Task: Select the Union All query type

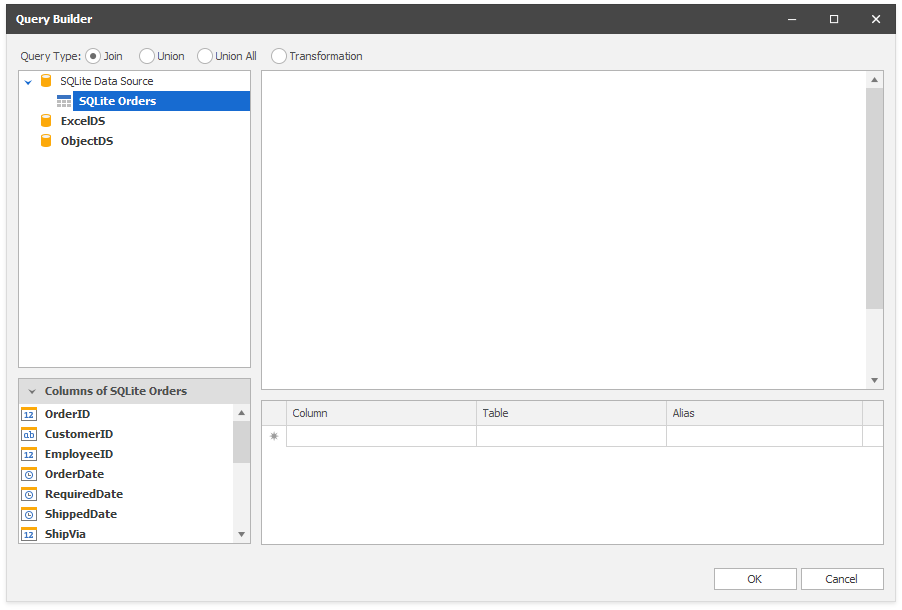Action: pos(204,56)
